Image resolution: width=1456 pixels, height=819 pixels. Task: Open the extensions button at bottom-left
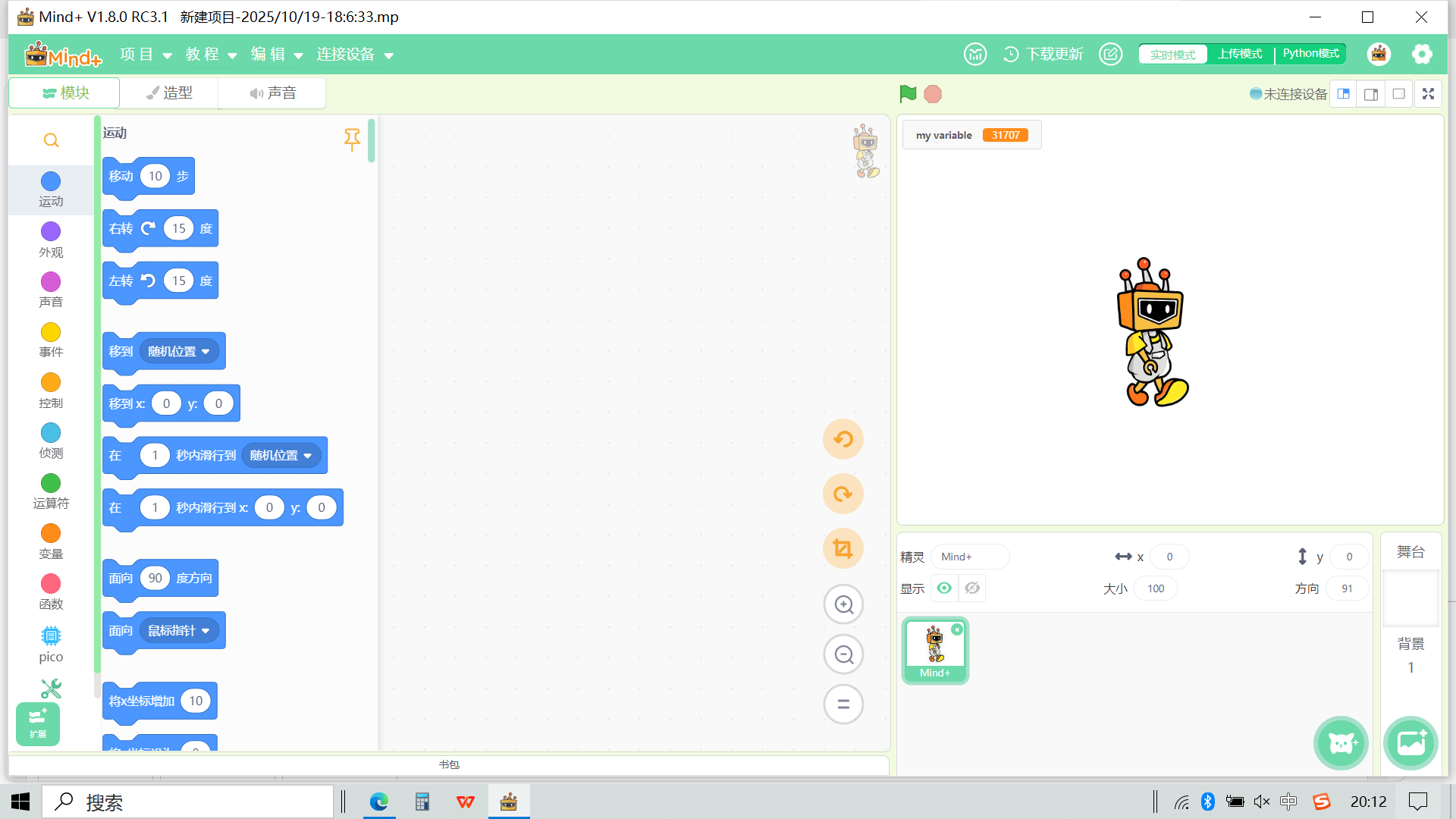click(x=38, y=723)
